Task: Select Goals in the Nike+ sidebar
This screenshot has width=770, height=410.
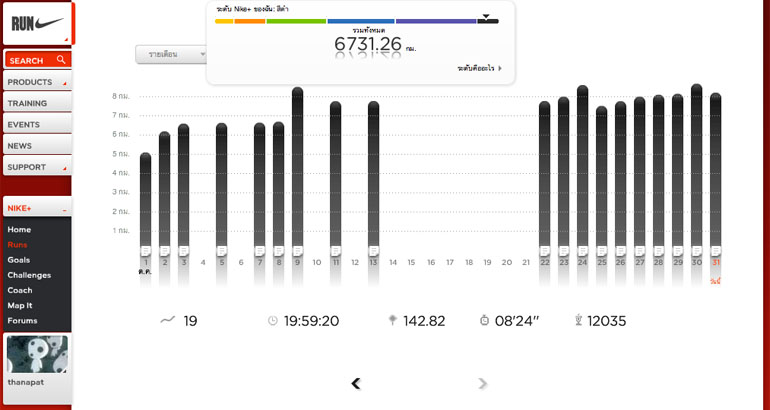Action: coord(19,260)
